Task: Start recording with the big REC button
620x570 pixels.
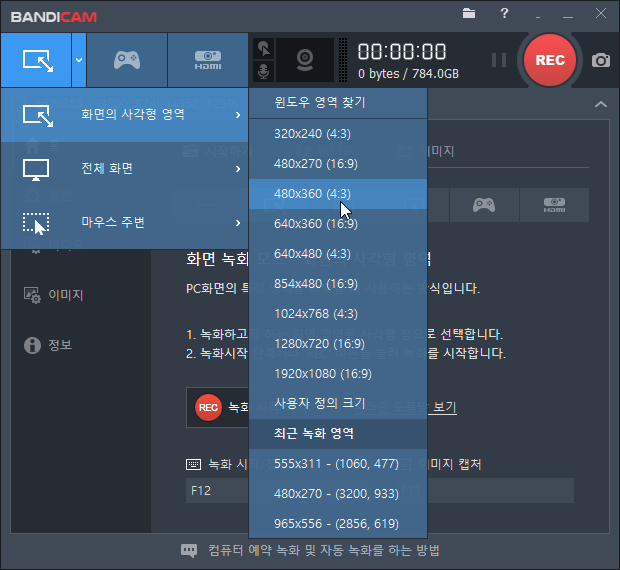Action: point(550,60)
